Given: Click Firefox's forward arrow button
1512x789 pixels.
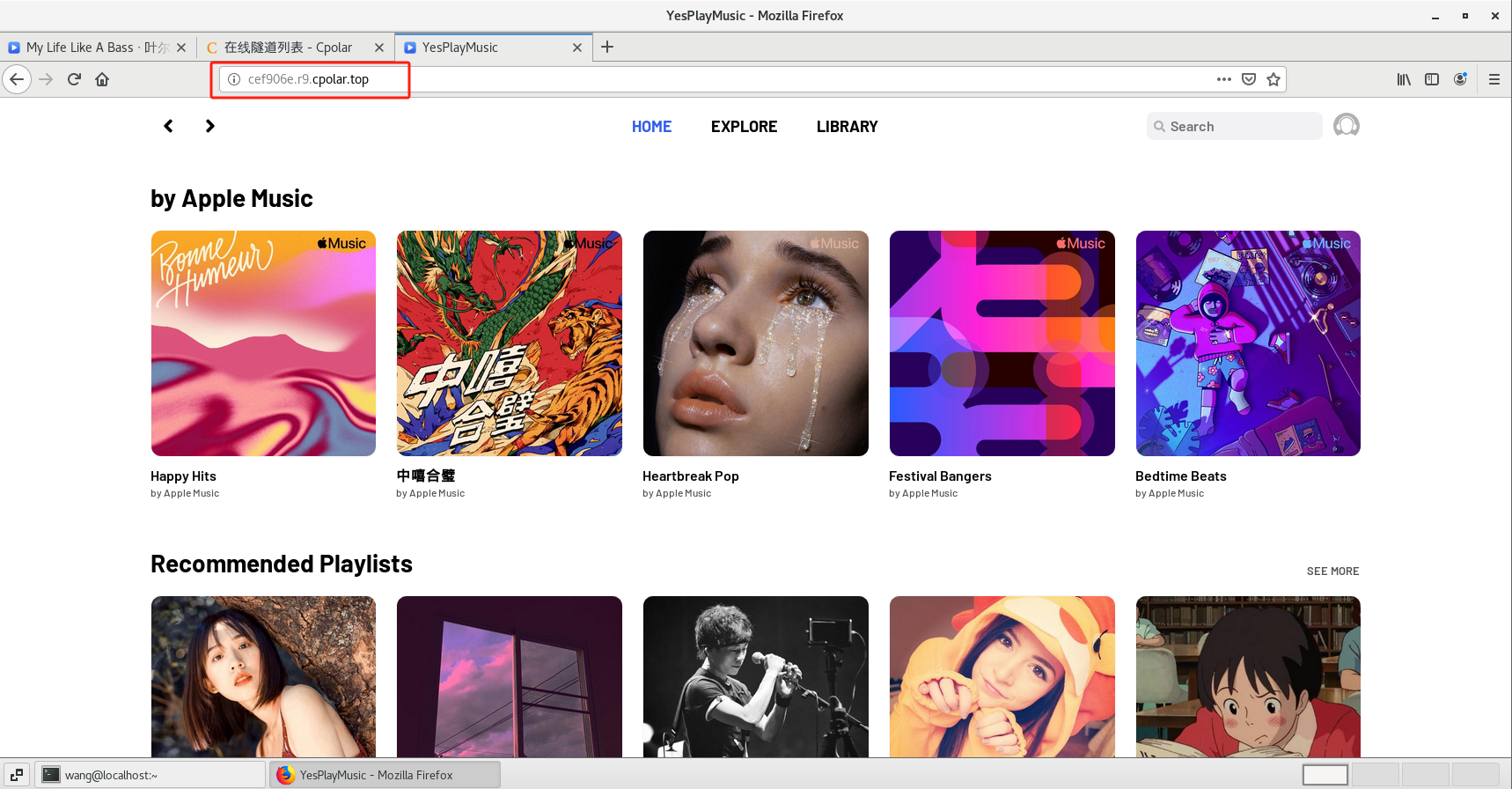Looking at the screenshot, I should coord(47,79).
